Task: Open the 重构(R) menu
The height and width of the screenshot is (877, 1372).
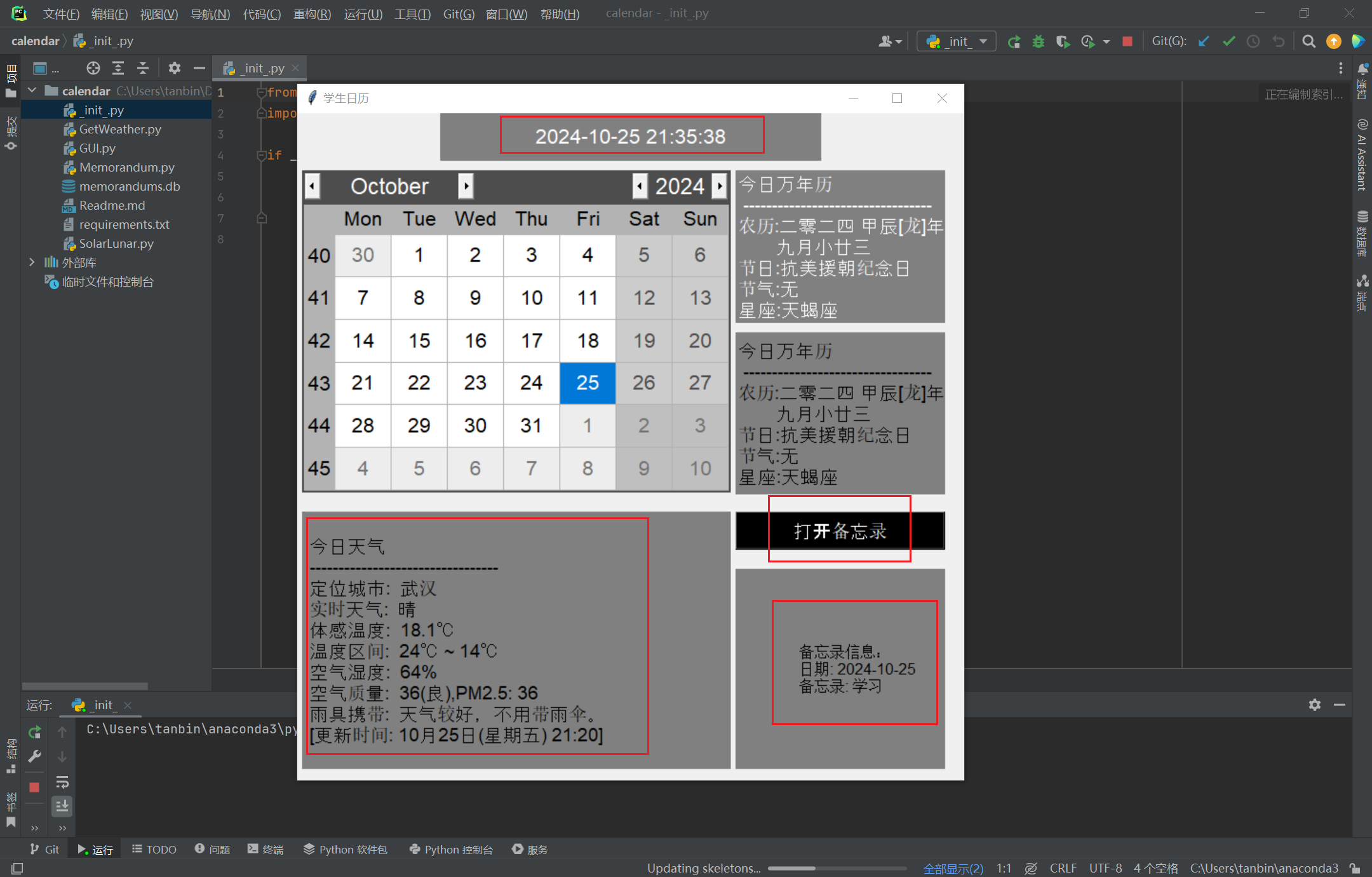Action: tap(312, 14)
